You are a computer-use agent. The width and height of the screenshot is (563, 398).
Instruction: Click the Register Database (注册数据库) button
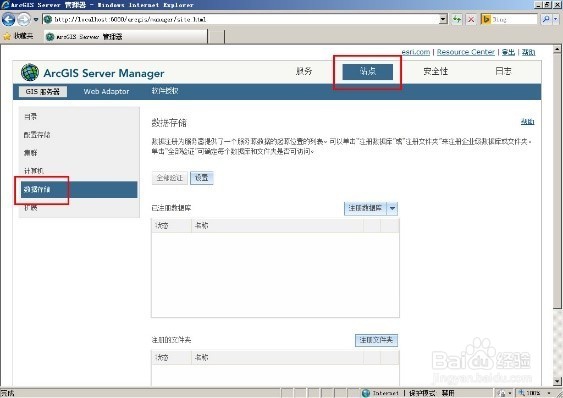[365, 208]
